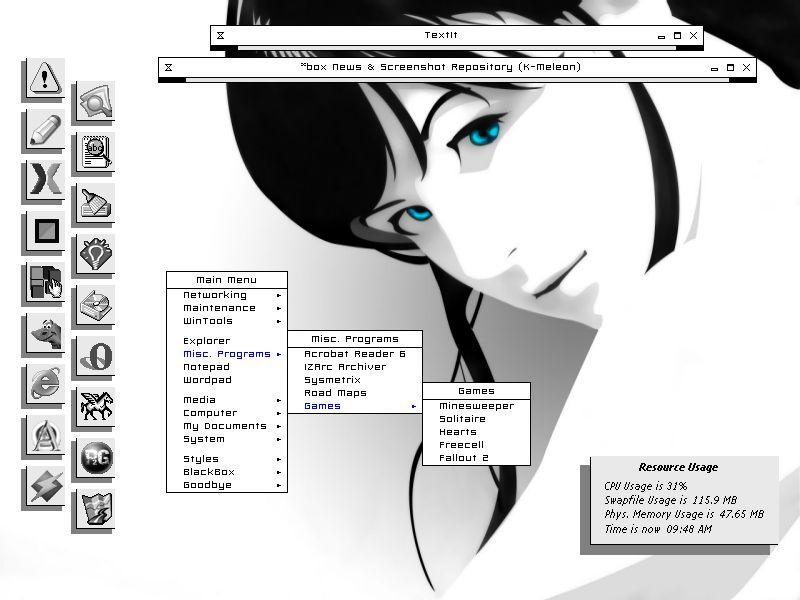Select highlighted Misc. Programs entry
This screenshot has height=600, width=800.
227,354
